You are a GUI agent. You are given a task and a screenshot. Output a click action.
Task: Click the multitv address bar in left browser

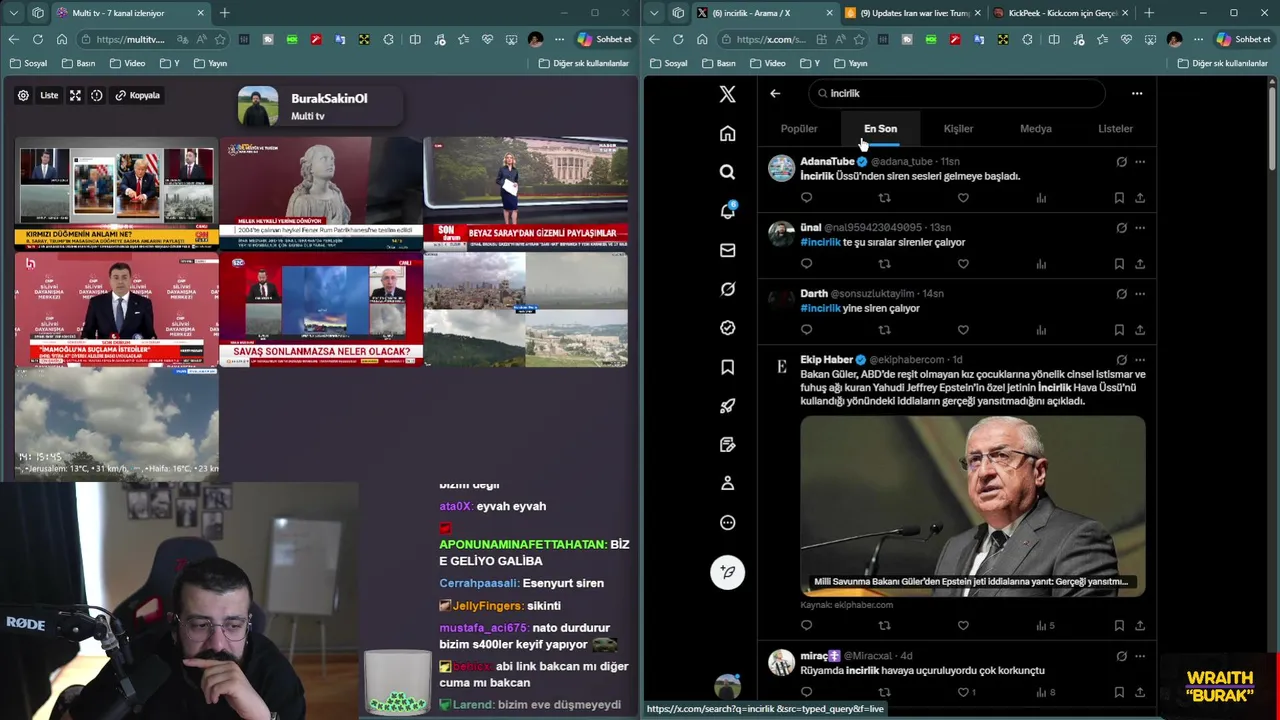tap(130, 39)
